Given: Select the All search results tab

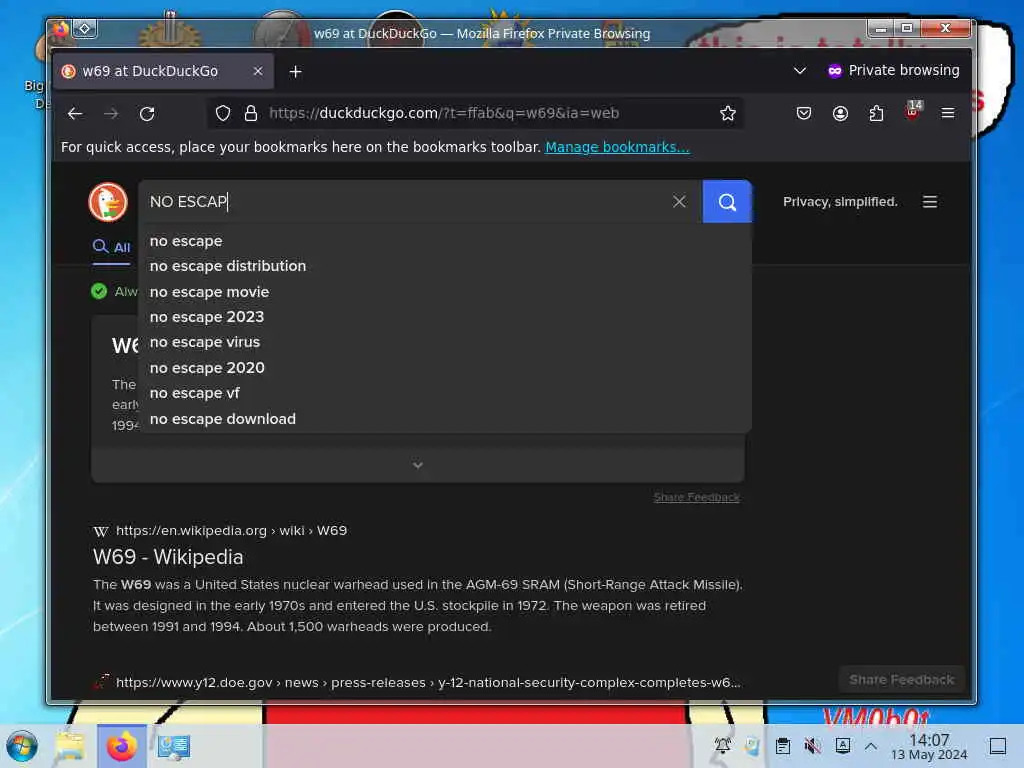Looking at the screenshot, I should tap(112, 247).
